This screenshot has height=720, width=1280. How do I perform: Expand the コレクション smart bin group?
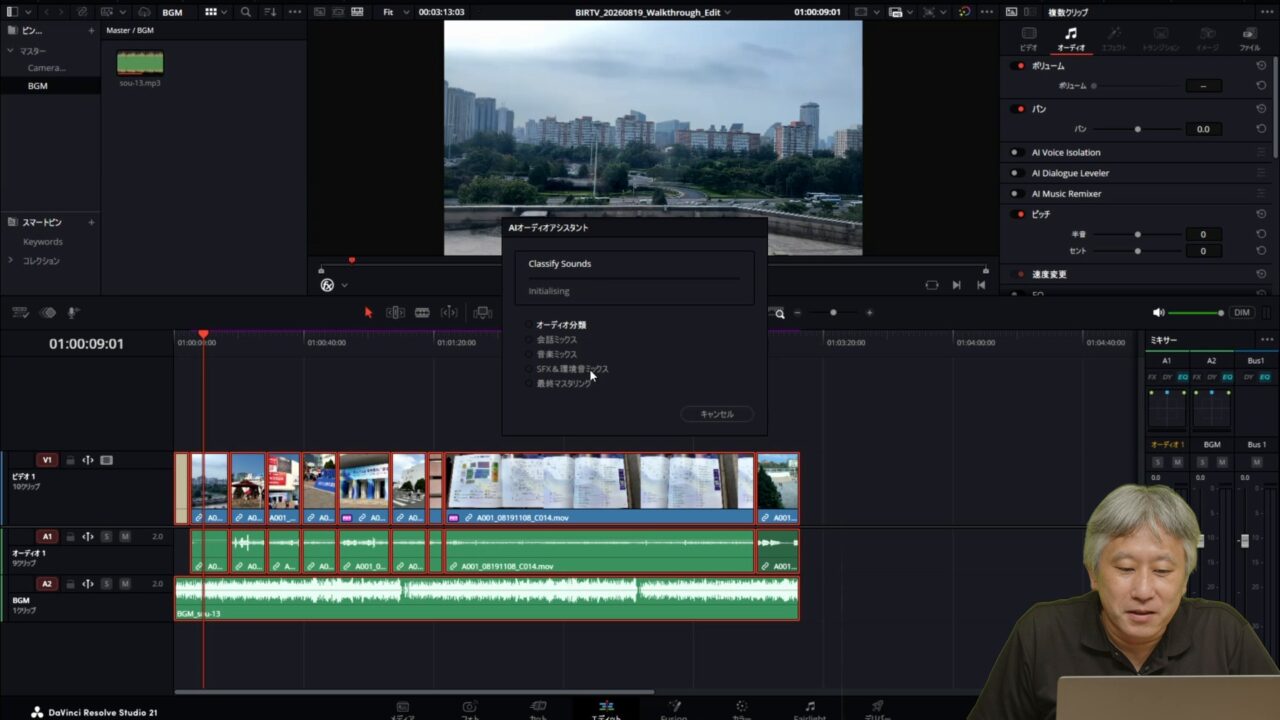coord(11,261)
